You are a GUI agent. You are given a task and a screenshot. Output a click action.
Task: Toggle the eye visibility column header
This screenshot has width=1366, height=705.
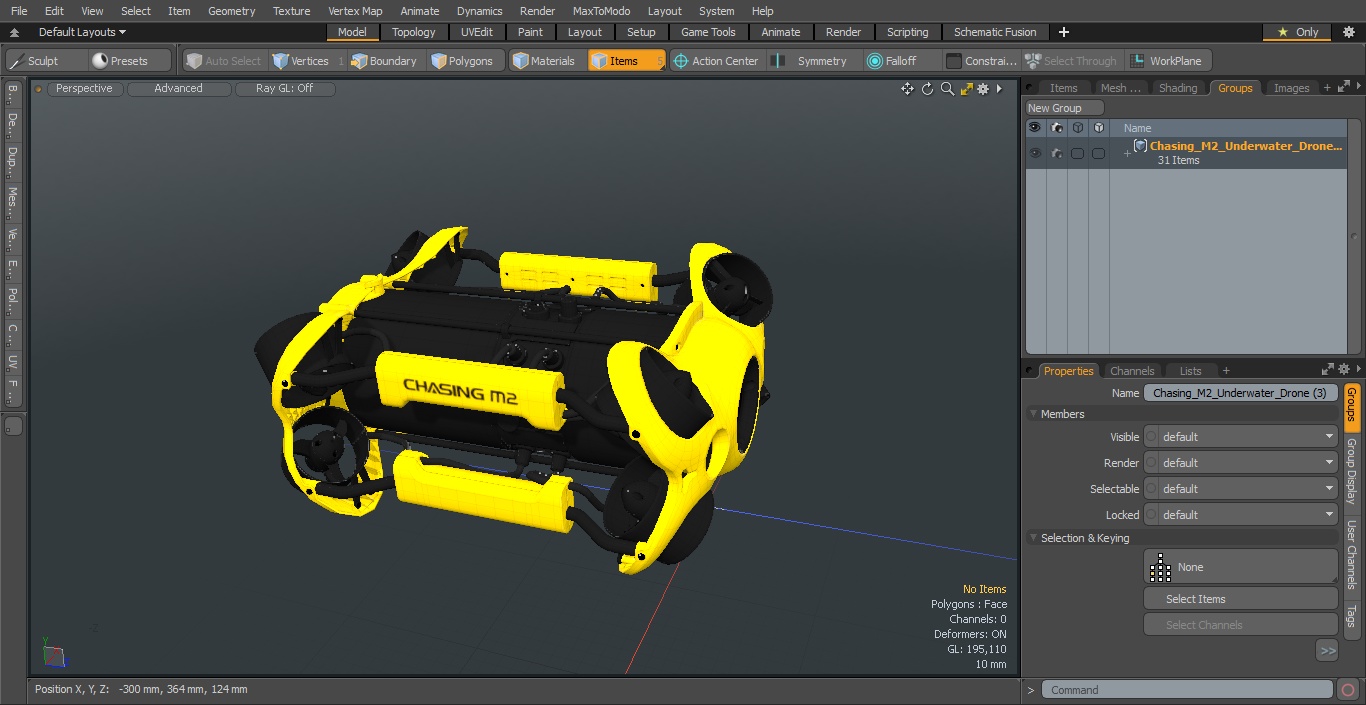pyautogui.click(x=1035, y=128)
